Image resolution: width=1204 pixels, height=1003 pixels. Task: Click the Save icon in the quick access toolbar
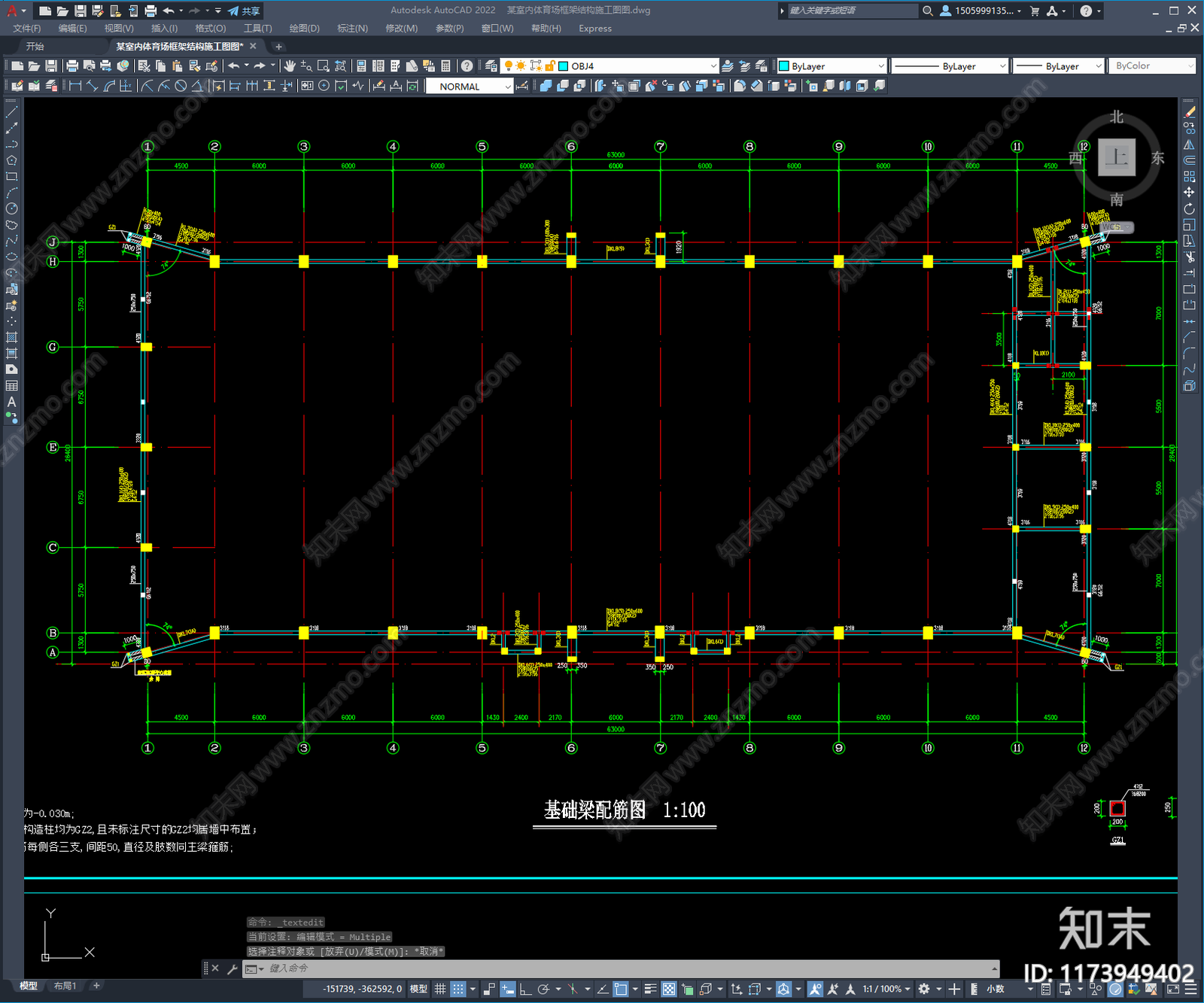[x=80, y=11]
